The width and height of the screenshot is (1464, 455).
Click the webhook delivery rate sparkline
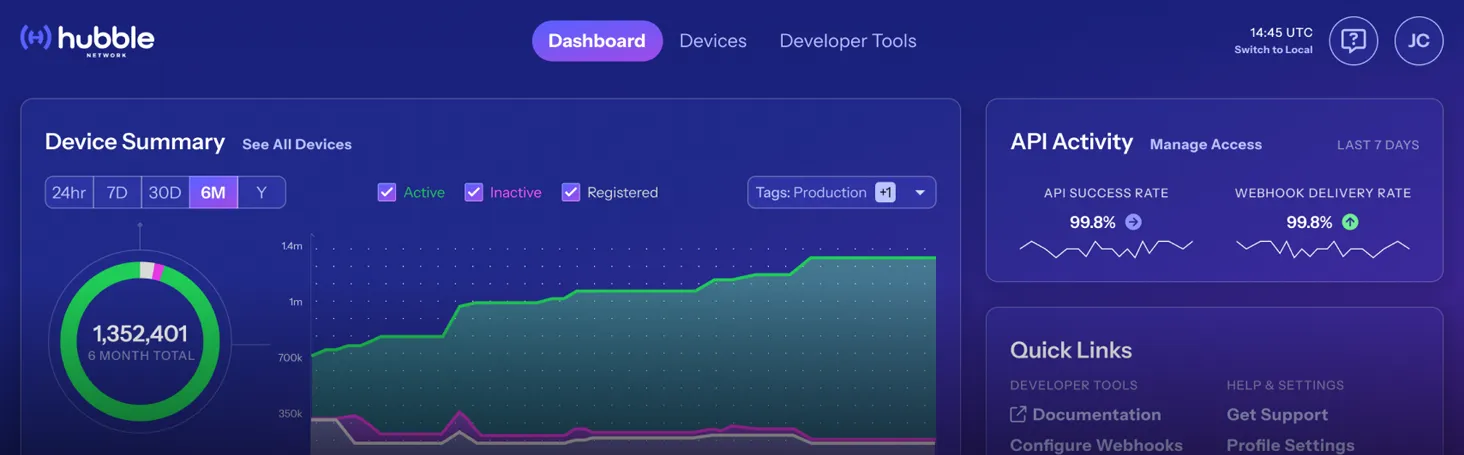pos(1323,247)
